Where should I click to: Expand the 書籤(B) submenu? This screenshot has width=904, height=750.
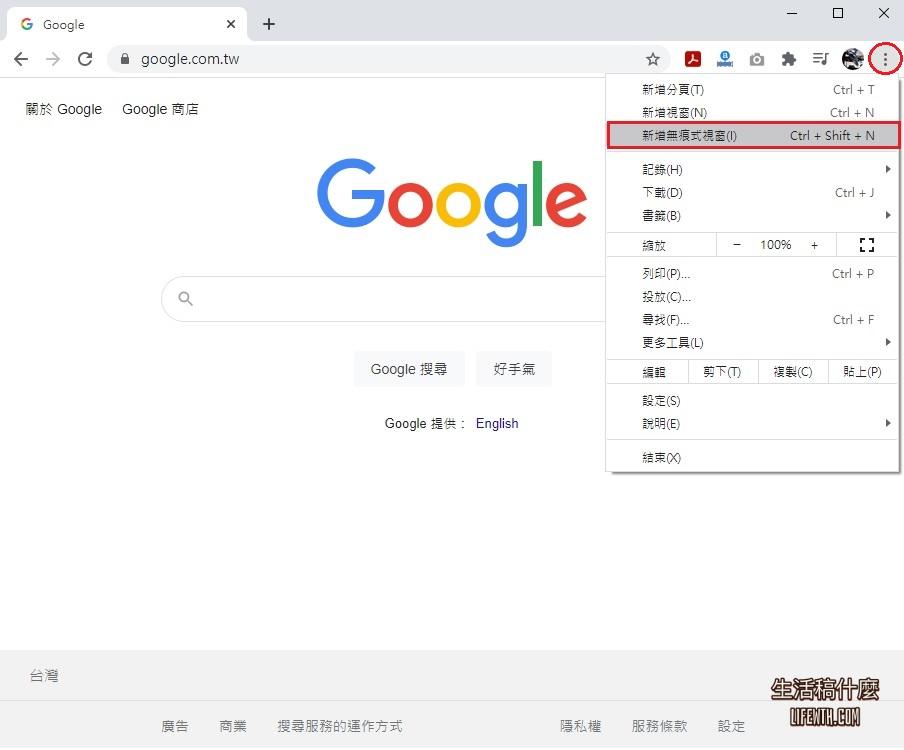point(752,216)
